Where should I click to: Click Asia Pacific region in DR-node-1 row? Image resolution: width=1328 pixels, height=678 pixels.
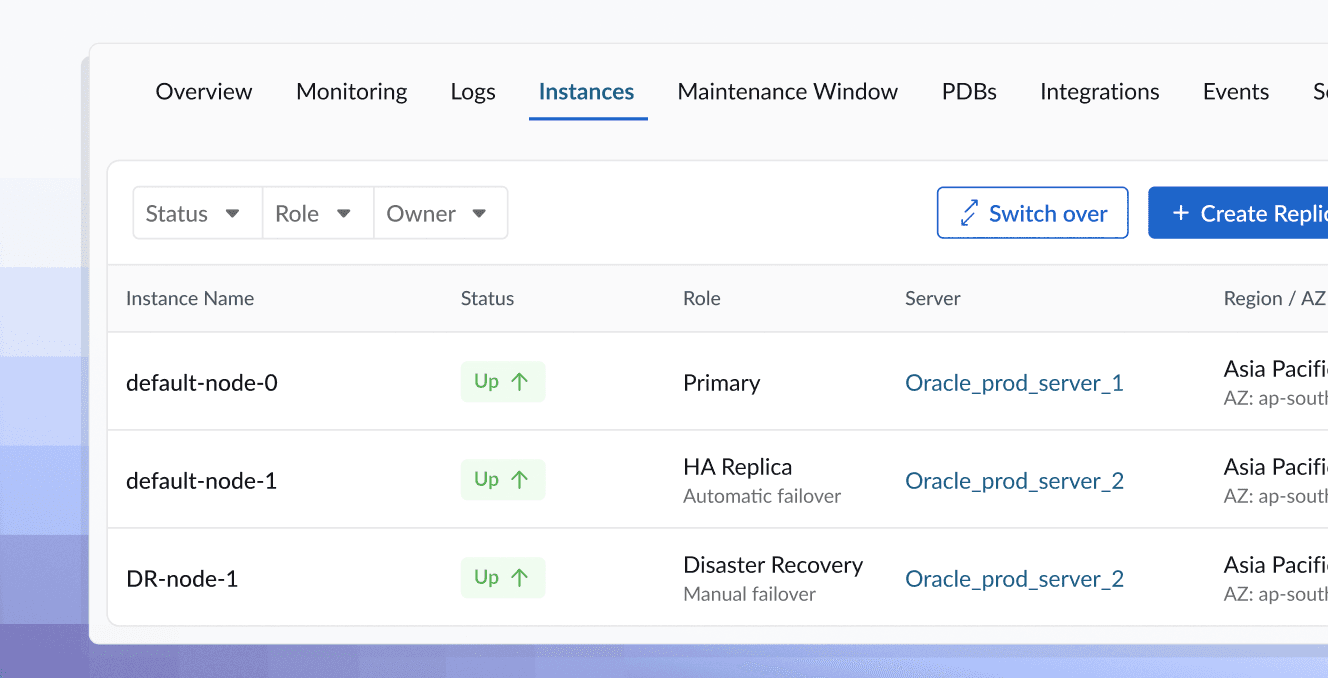click(1276, 565)
